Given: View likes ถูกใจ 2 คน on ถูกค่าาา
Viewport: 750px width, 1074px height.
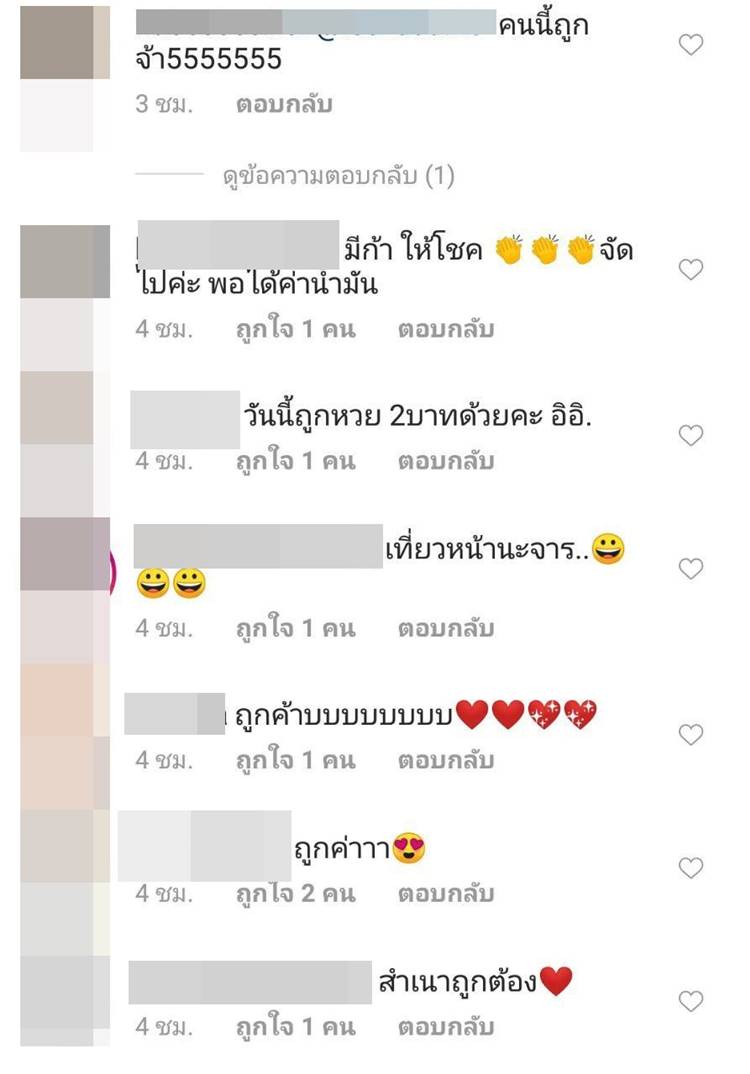Looking at the screenshot, I should 296,894.
